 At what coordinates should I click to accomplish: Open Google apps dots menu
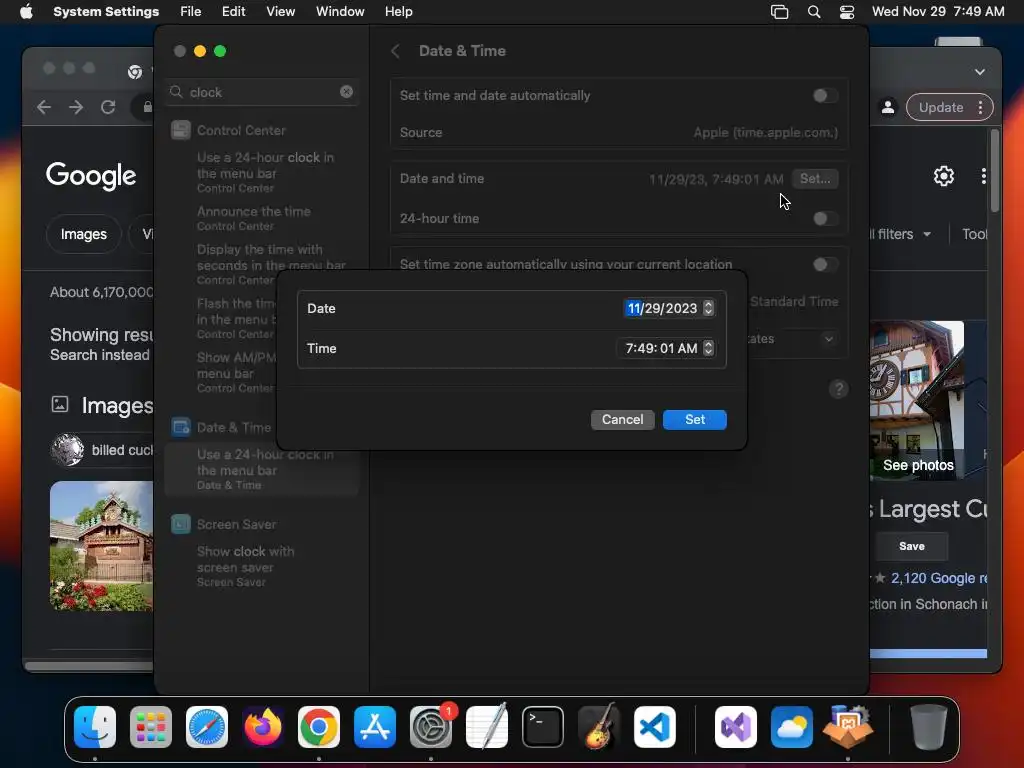[x=984, y=176]
